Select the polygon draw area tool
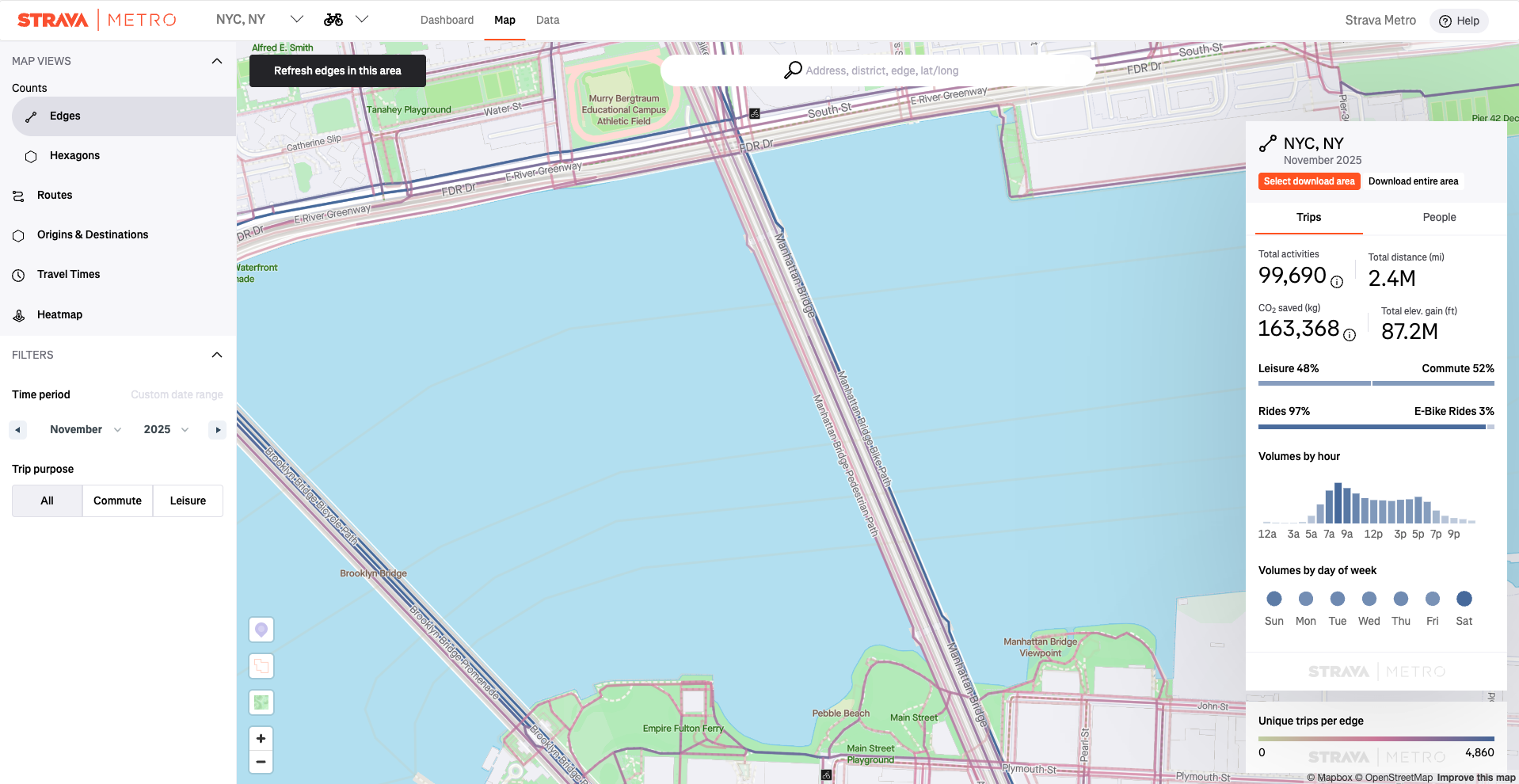This screenshot has width=1519, height=784. tap(261, 666)
